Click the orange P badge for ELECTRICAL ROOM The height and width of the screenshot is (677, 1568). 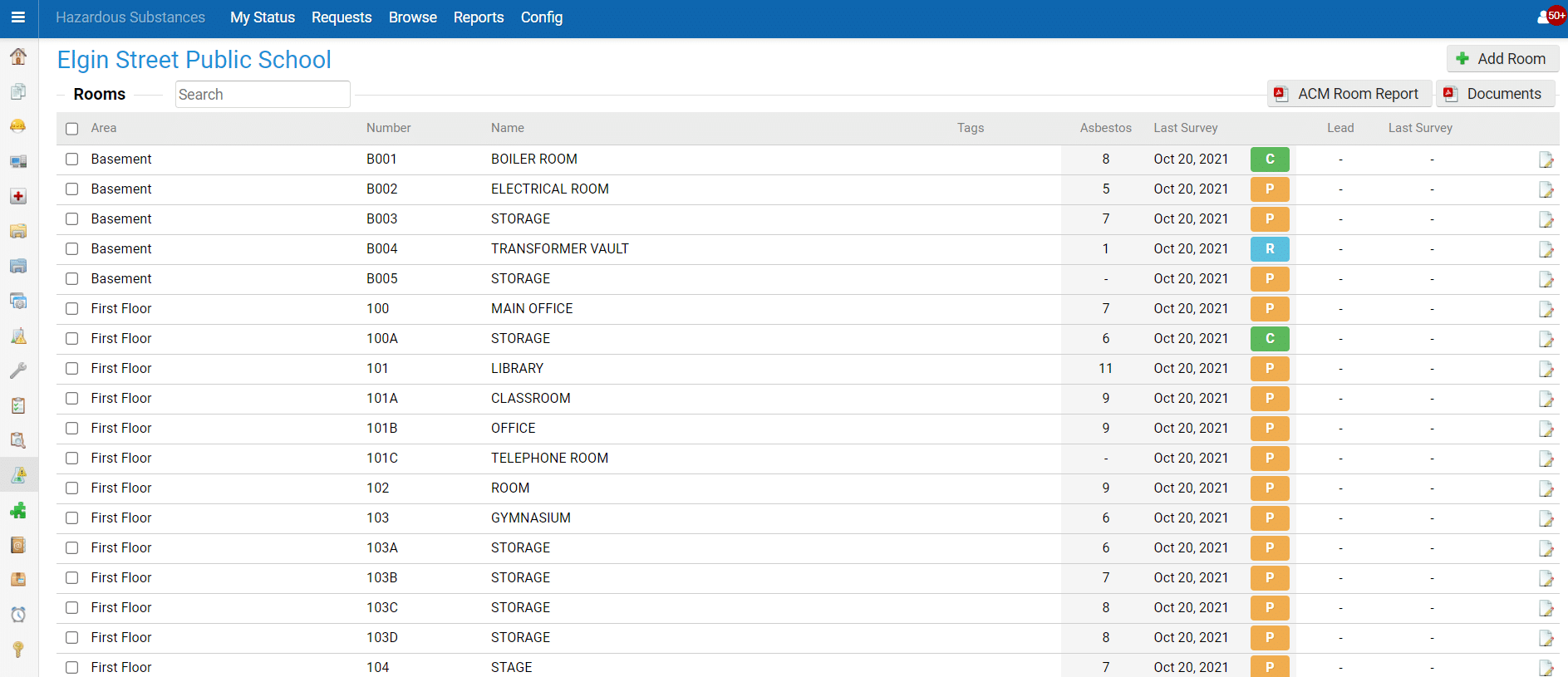pos(1270,189)
